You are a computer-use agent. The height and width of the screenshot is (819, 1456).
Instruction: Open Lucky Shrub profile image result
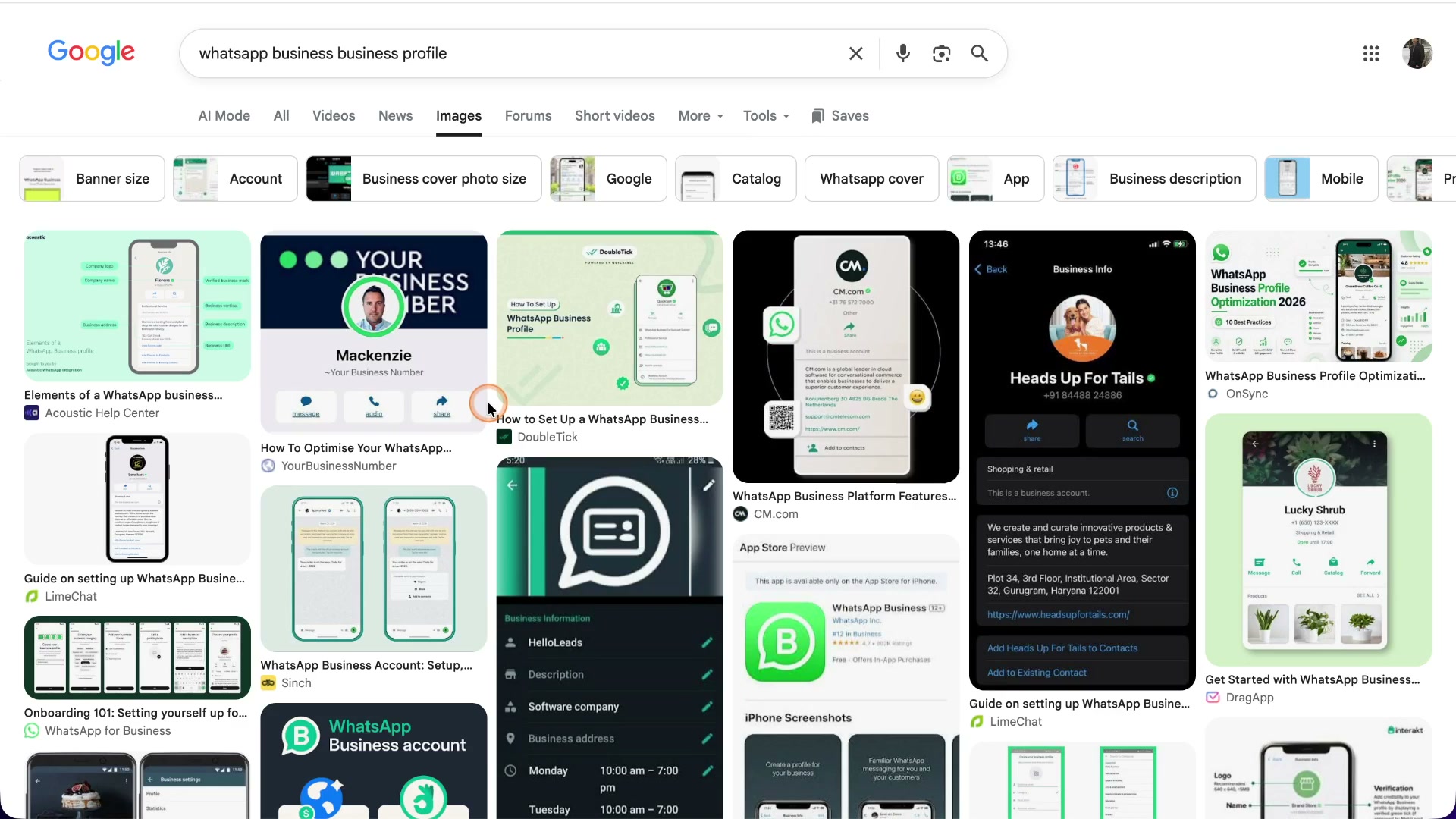(1318, 540)
